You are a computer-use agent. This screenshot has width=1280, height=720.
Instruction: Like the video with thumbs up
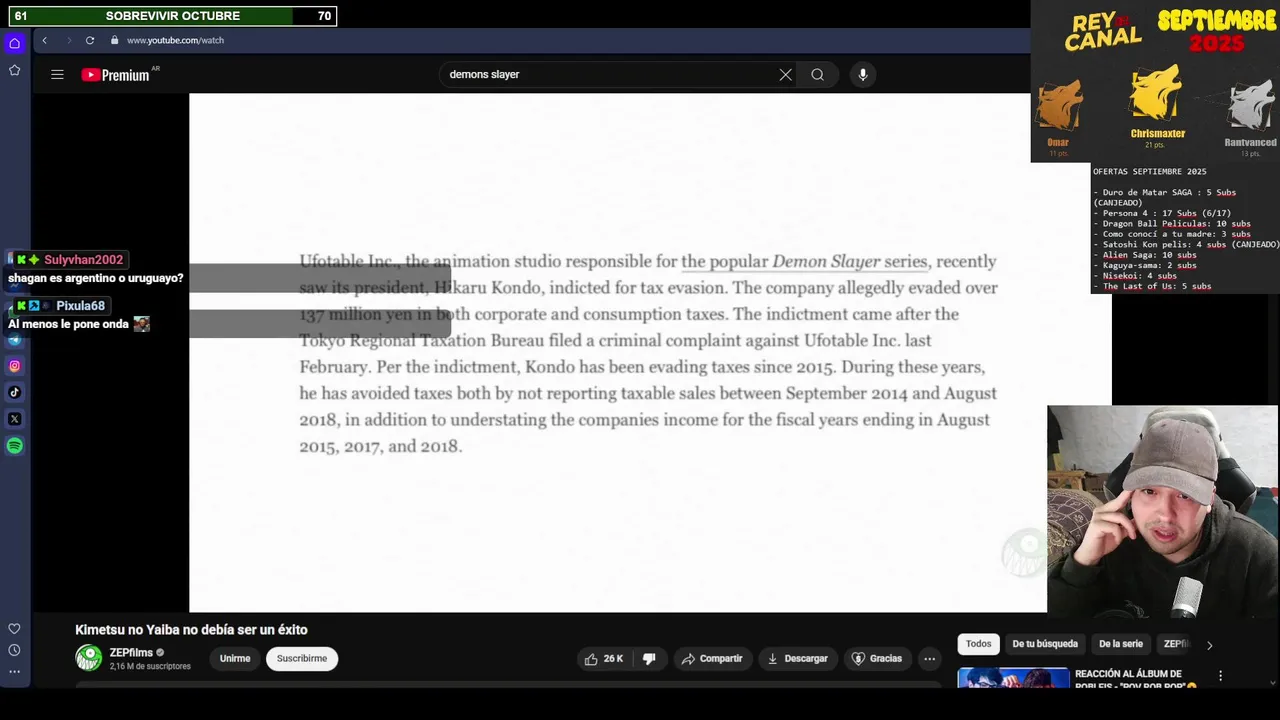(x=604, y=658)
